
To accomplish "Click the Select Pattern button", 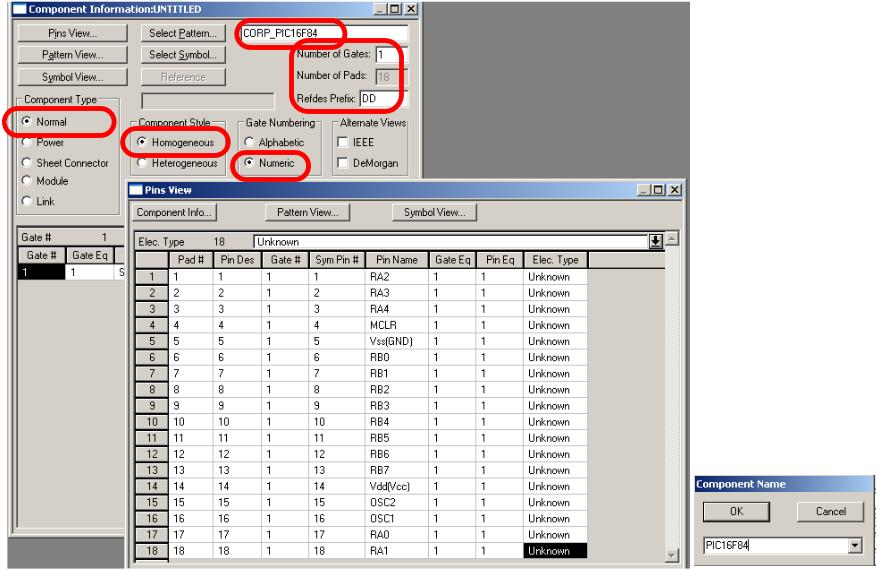I will 183,33.
